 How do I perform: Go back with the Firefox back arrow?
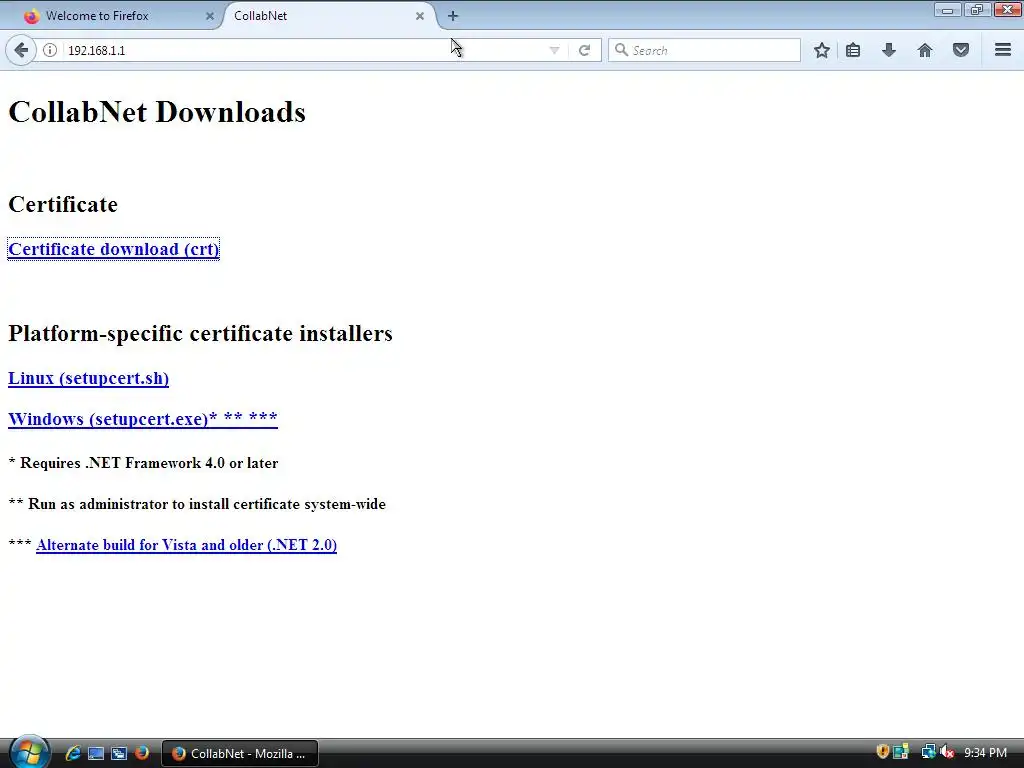point(21,50)
